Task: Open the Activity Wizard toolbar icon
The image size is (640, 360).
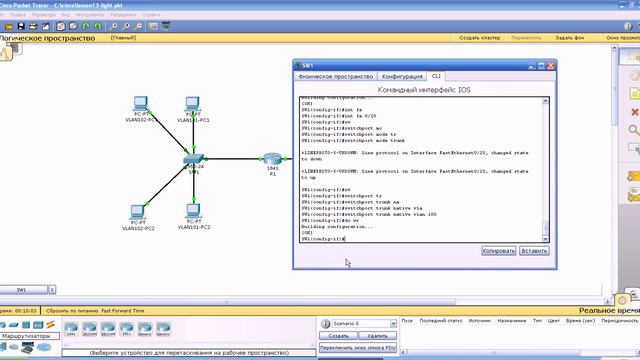Action: pos(46,27)
